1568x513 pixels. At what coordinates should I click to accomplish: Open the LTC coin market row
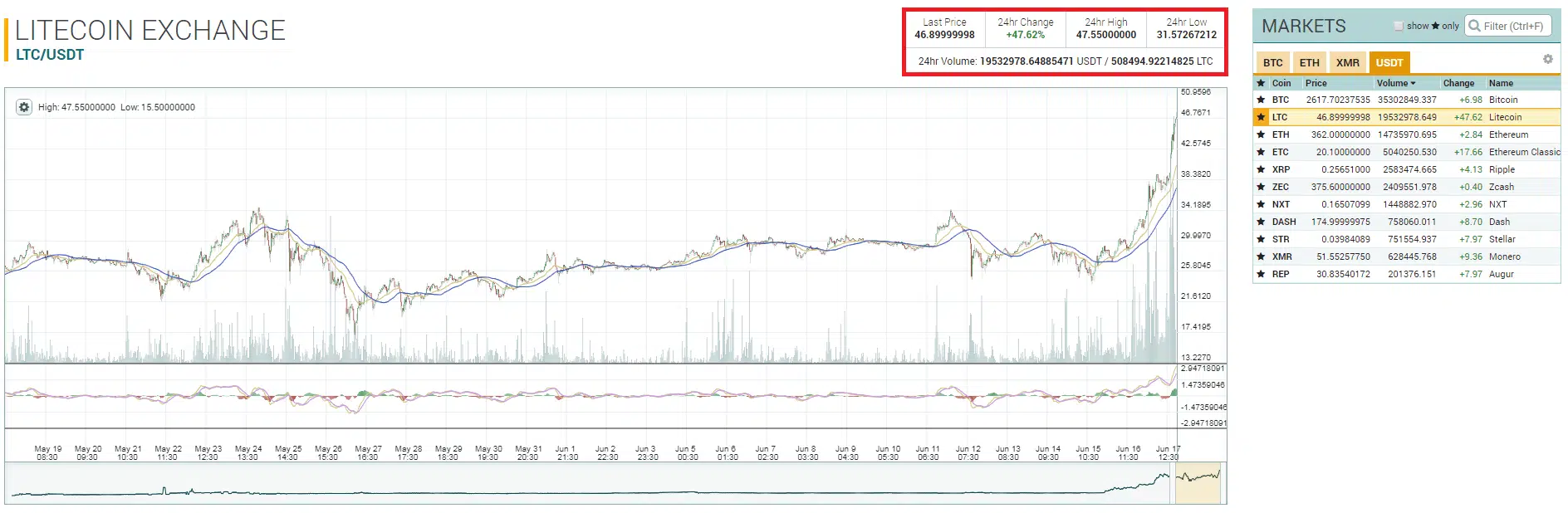[x=1406, y=117]
